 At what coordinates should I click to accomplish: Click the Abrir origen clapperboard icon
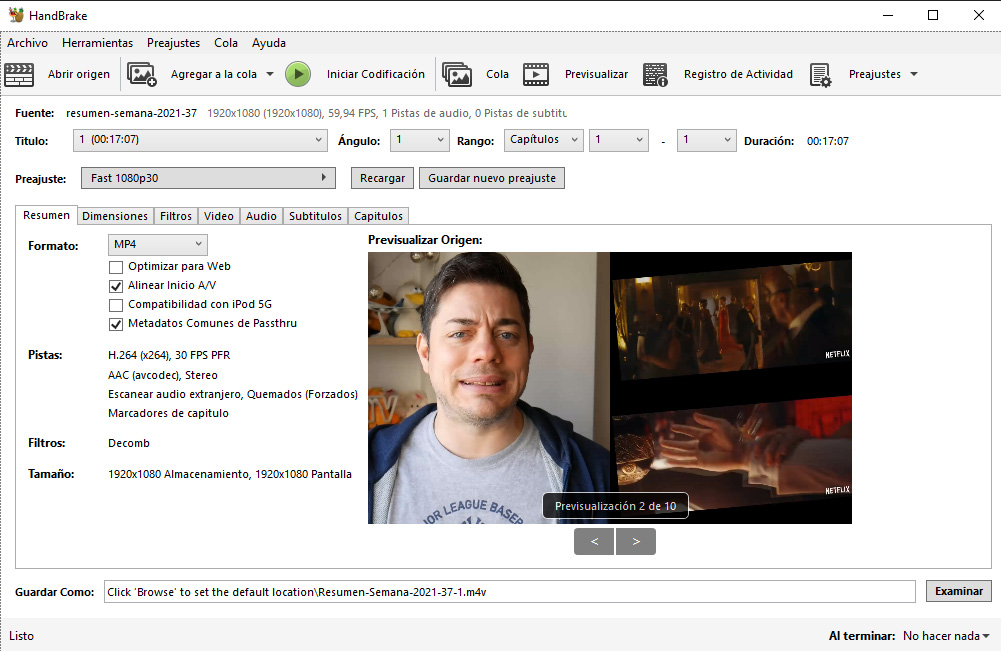(x=19, y=74)
